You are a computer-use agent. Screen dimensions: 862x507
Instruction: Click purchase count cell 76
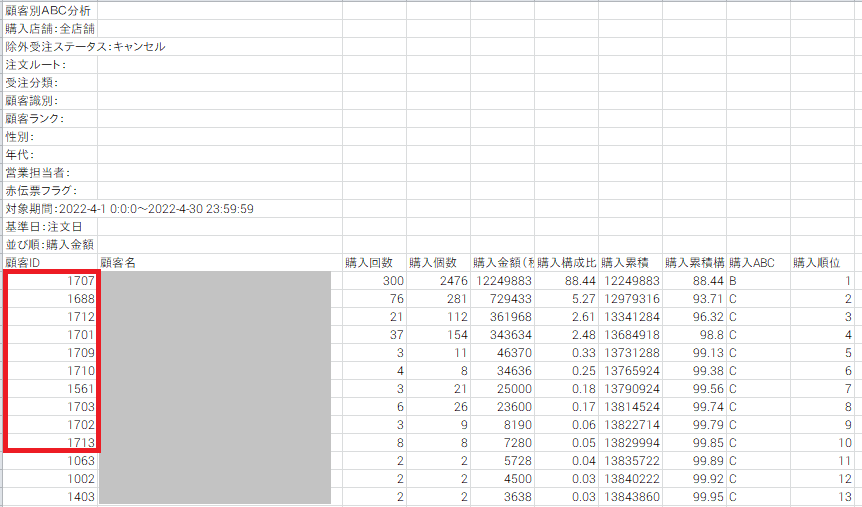(x=374, y=299)
